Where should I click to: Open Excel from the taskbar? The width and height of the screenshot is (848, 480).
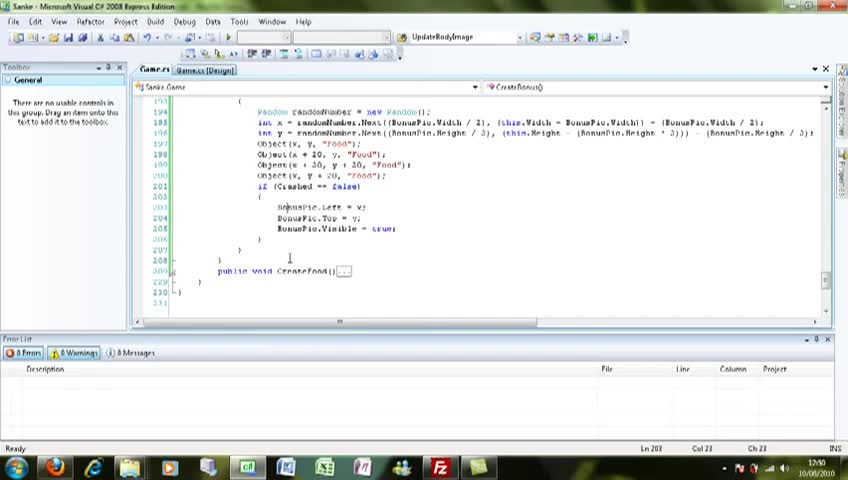tap(324, 467)
